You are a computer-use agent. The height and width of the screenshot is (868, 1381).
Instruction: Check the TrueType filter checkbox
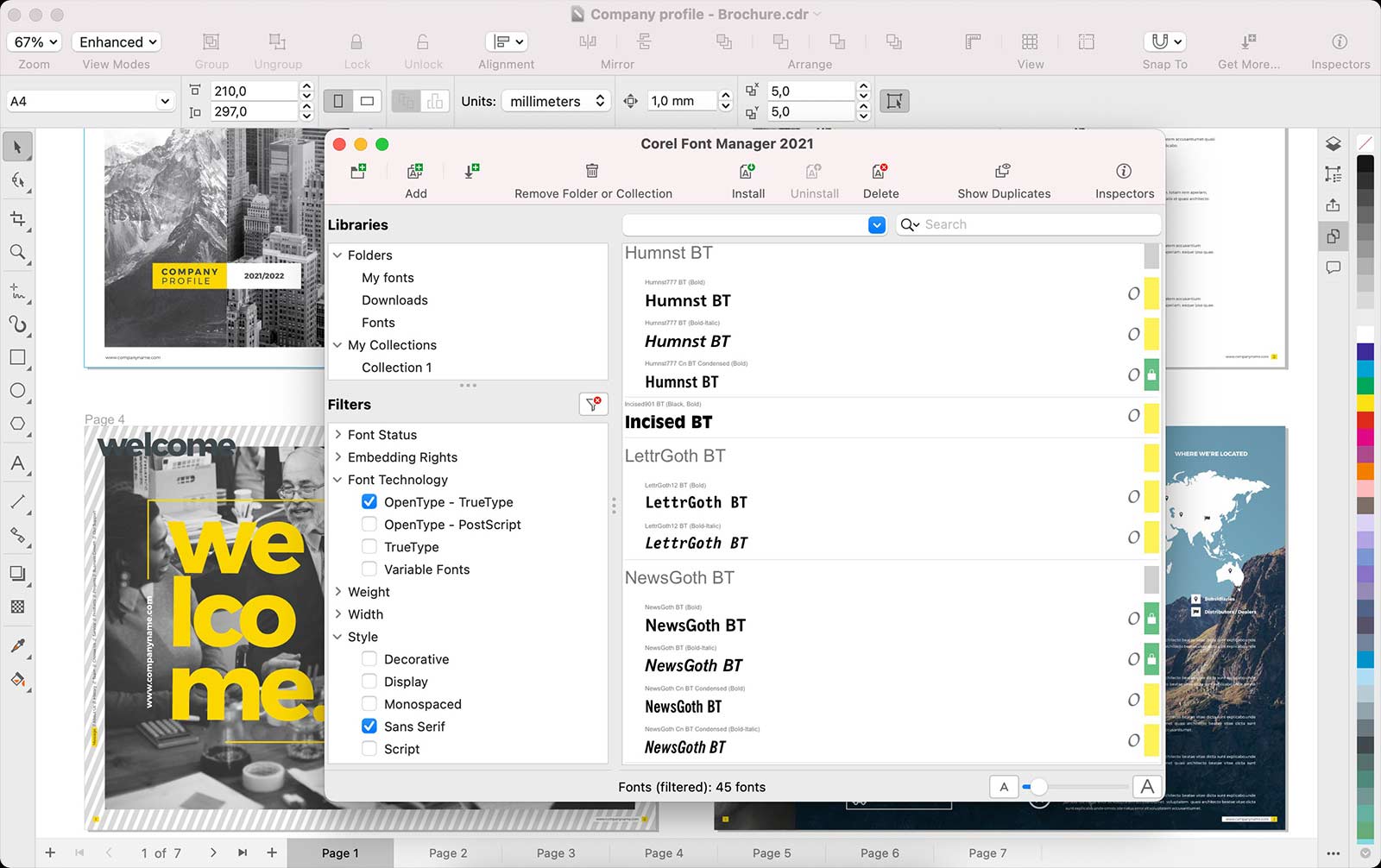tap(369, 546)
